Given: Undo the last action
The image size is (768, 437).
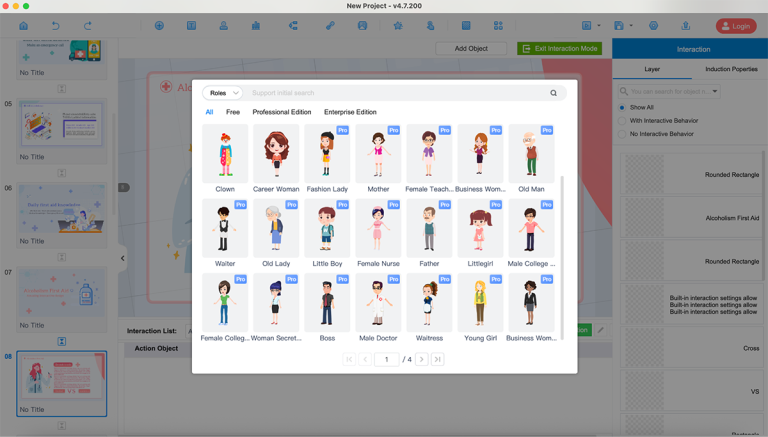Looking at the screenshot, I should 55,26.
